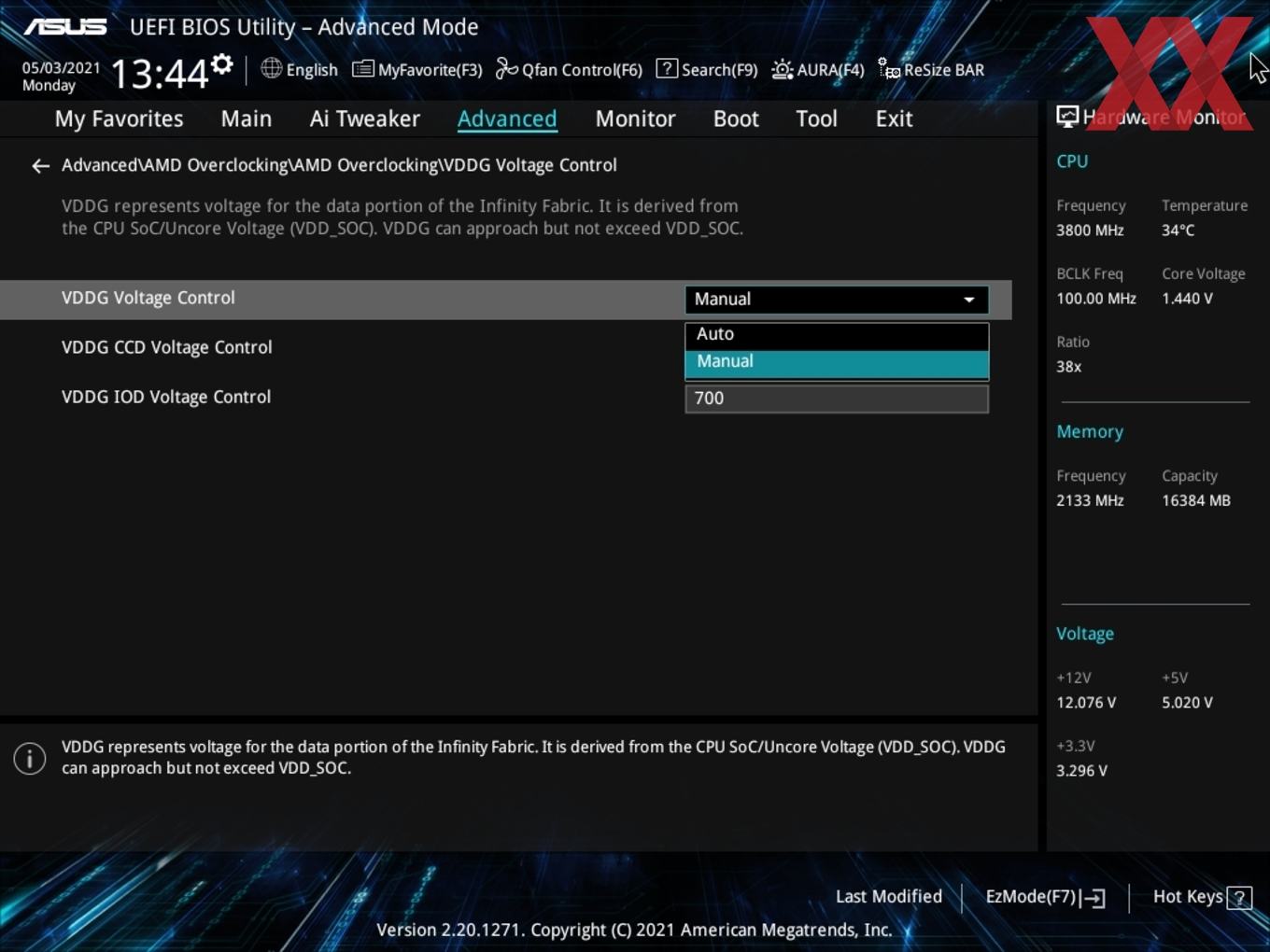Viewport: 1270px width, 952px height.
Task: Open Search(F9) tool
Action: point(707,69)
